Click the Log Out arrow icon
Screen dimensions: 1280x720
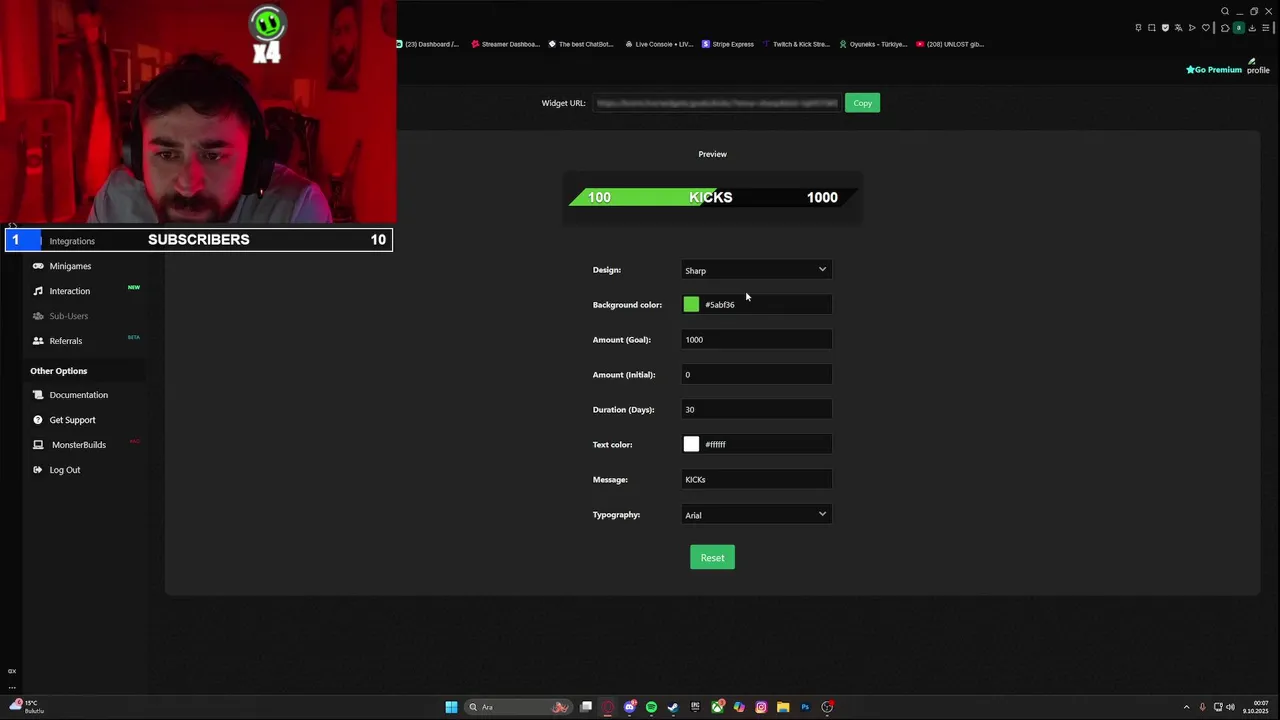pos(38,470)
